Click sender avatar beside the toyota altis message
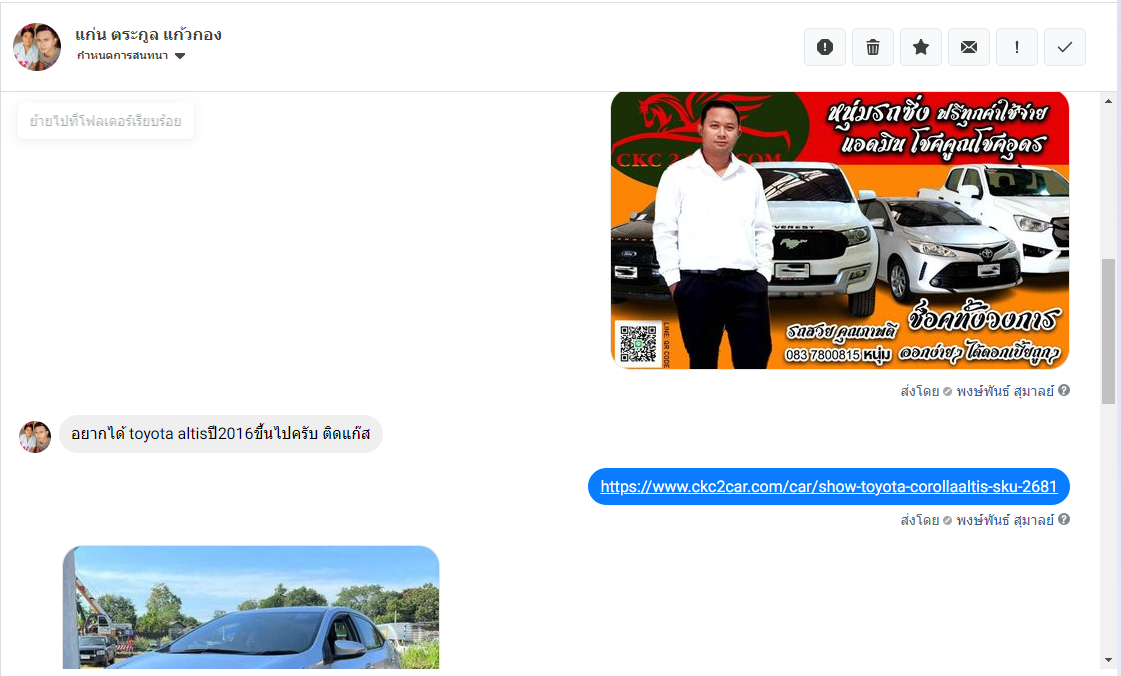Screen dimensions: 1121x676 point(35,437)
